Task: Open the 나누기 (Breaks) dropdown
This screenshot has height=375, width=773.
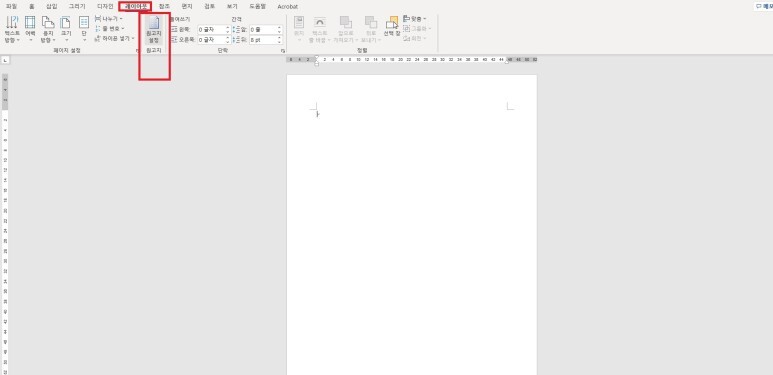Action: pos(109,18)
